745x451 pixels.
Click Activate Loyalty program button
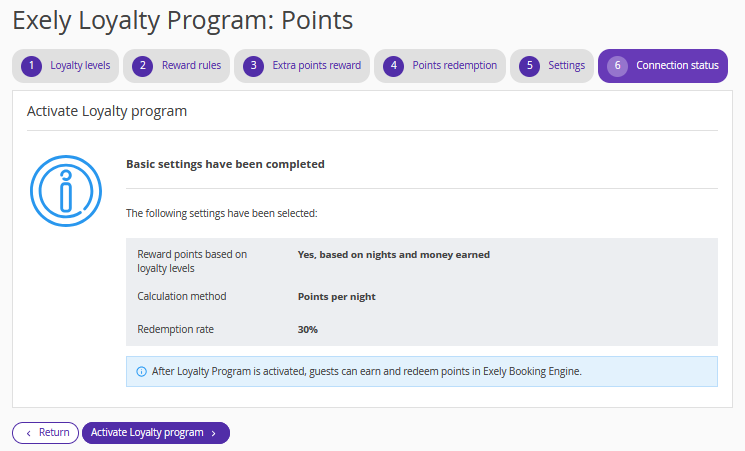point(156,433)
